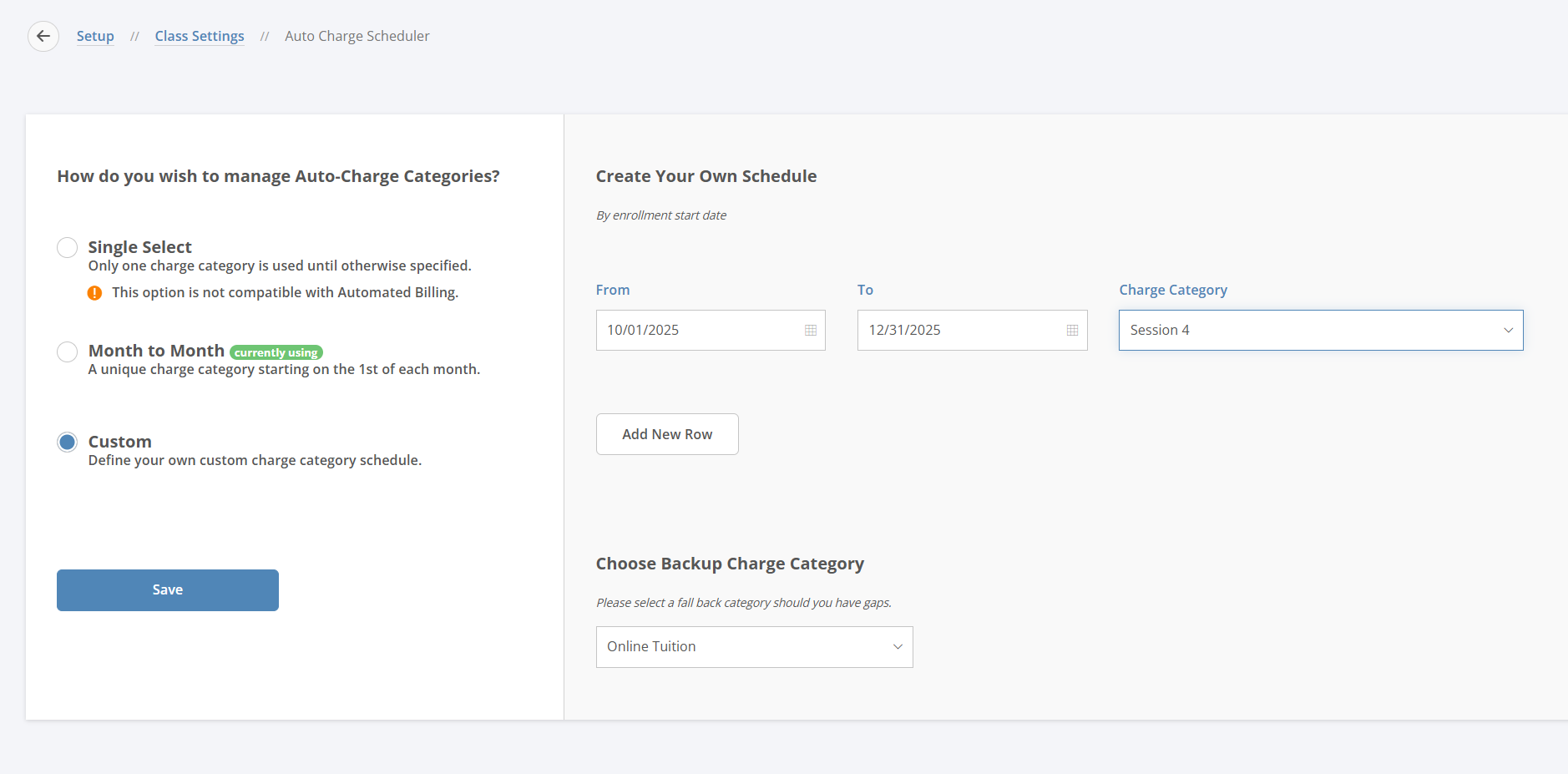Click the Add New Row button
Image resolution: width=1568 pixels, height=774 pixels.
[x=667, y=434]
